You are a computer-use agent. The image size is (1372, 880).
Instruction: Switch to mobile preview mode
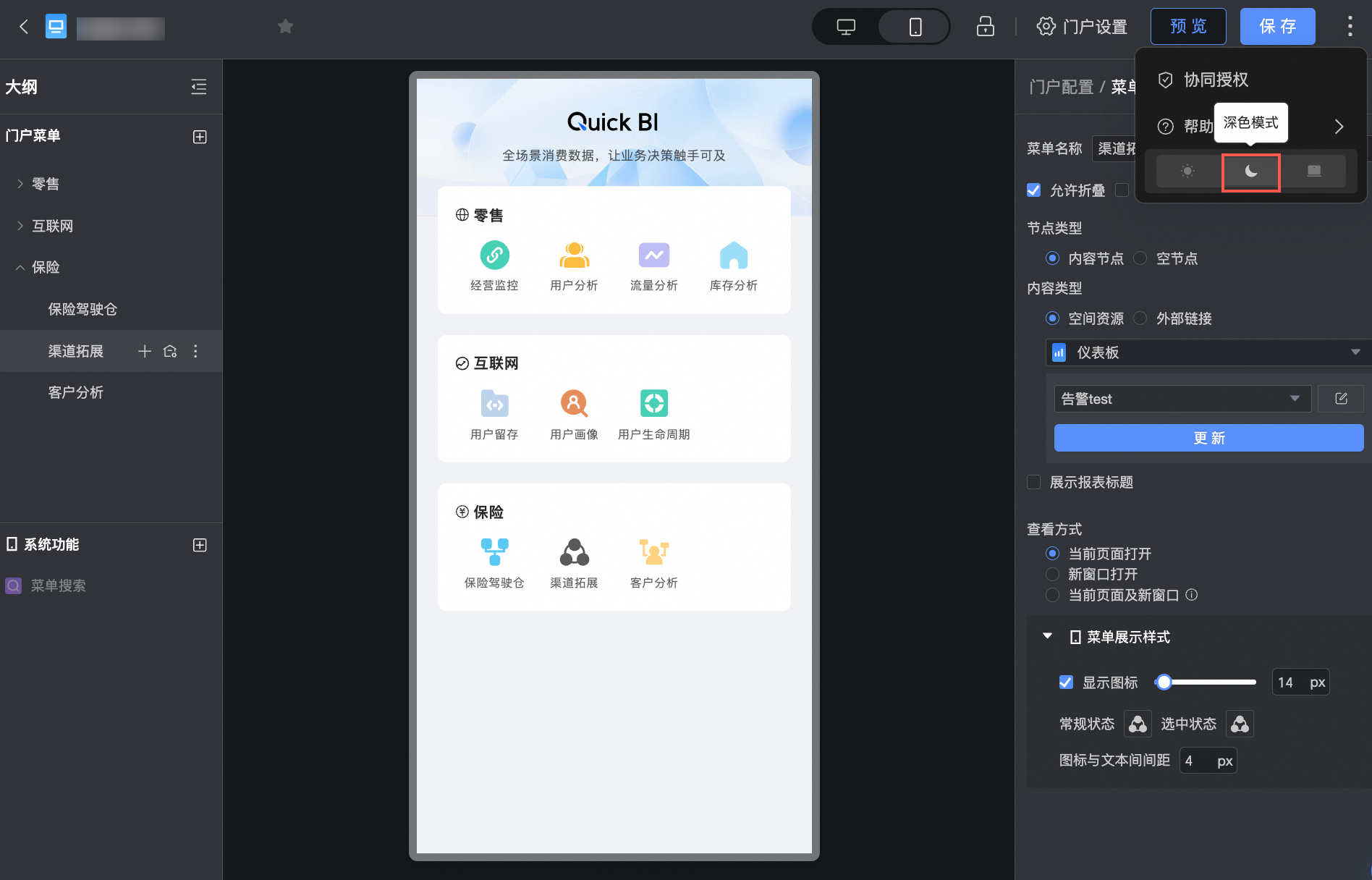(915, 27)
